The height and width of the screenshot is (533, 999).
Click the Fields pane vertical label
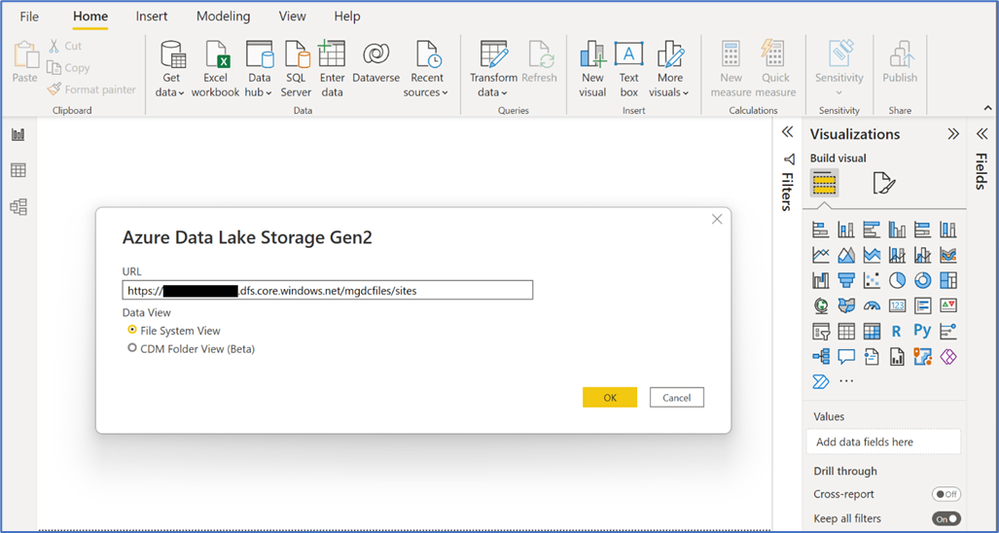pyautogui.click(x=982, y=171)
